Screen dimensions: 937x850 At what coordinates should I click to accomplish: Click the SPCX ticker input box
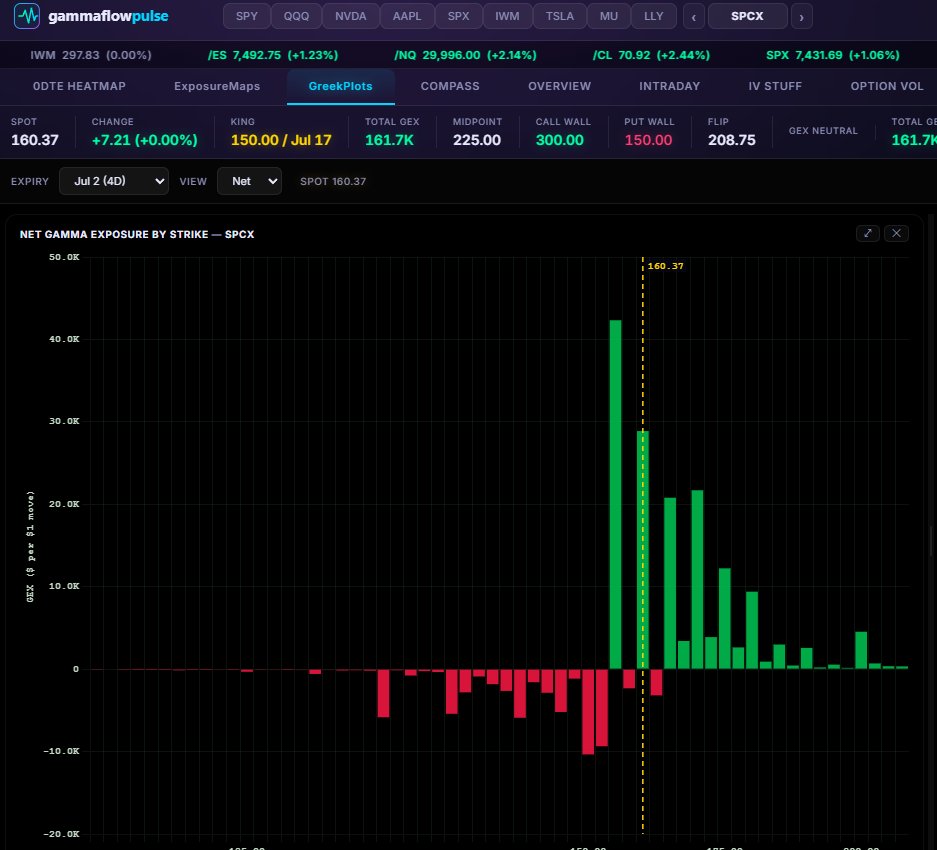coord(748,16)
